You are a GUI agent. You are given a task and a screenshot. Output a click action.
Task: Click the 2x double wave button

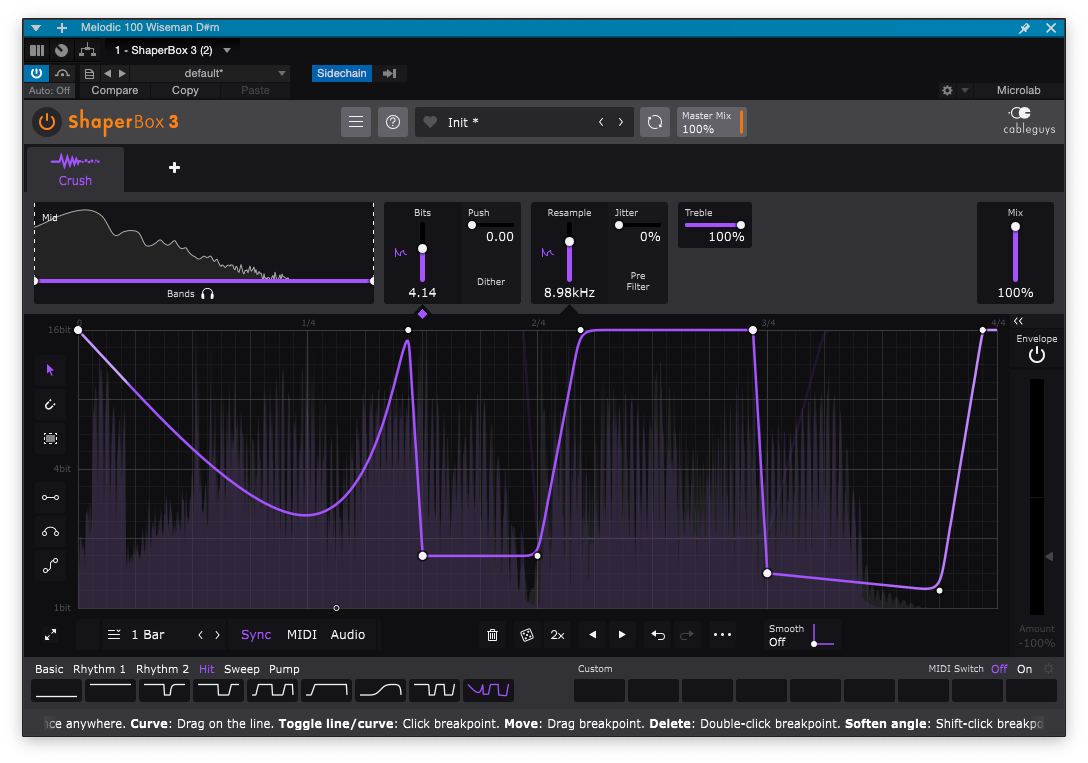pyautogui.click(x=557, y=635)
